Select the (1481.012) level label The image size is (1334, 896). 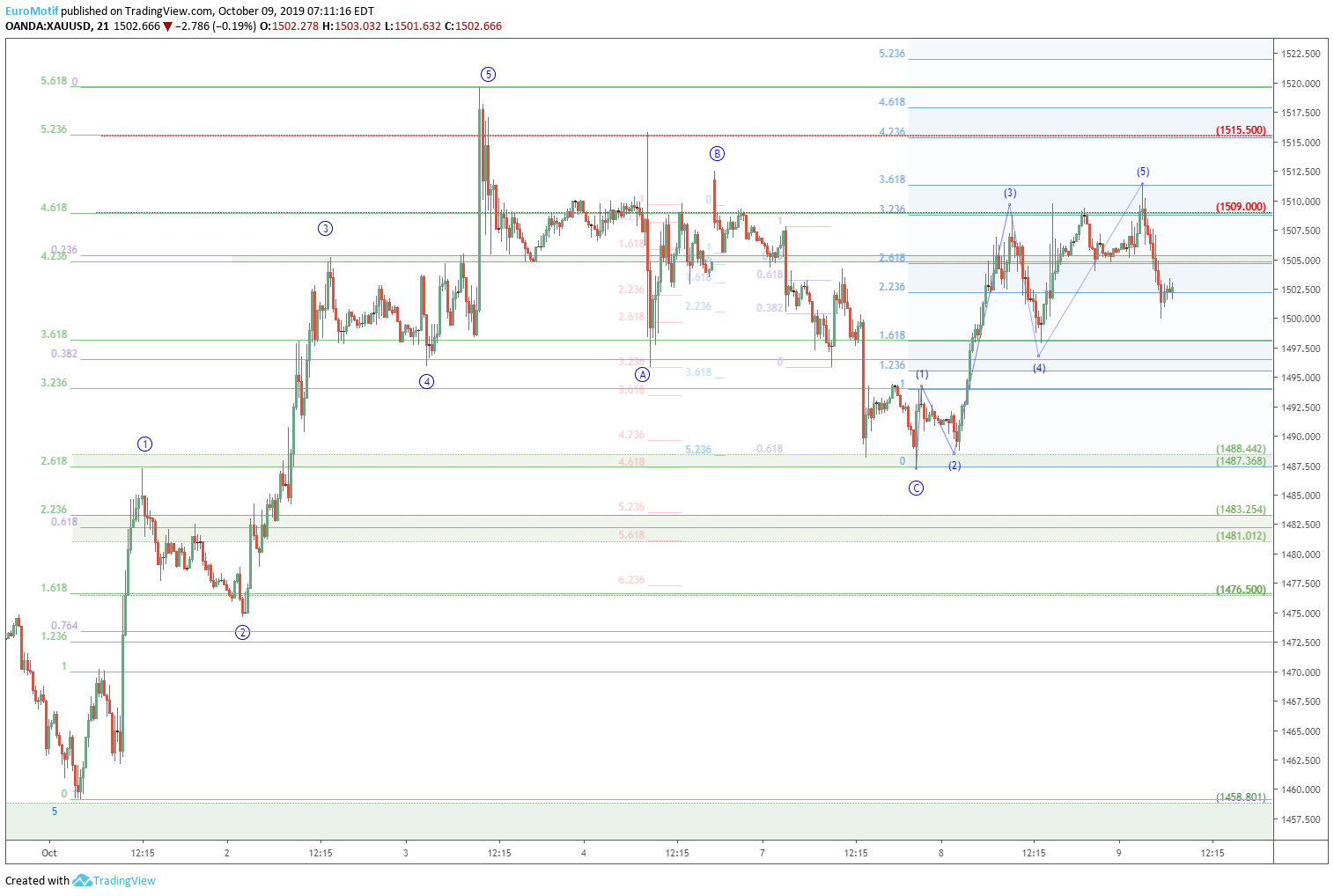pos(1241,535)
